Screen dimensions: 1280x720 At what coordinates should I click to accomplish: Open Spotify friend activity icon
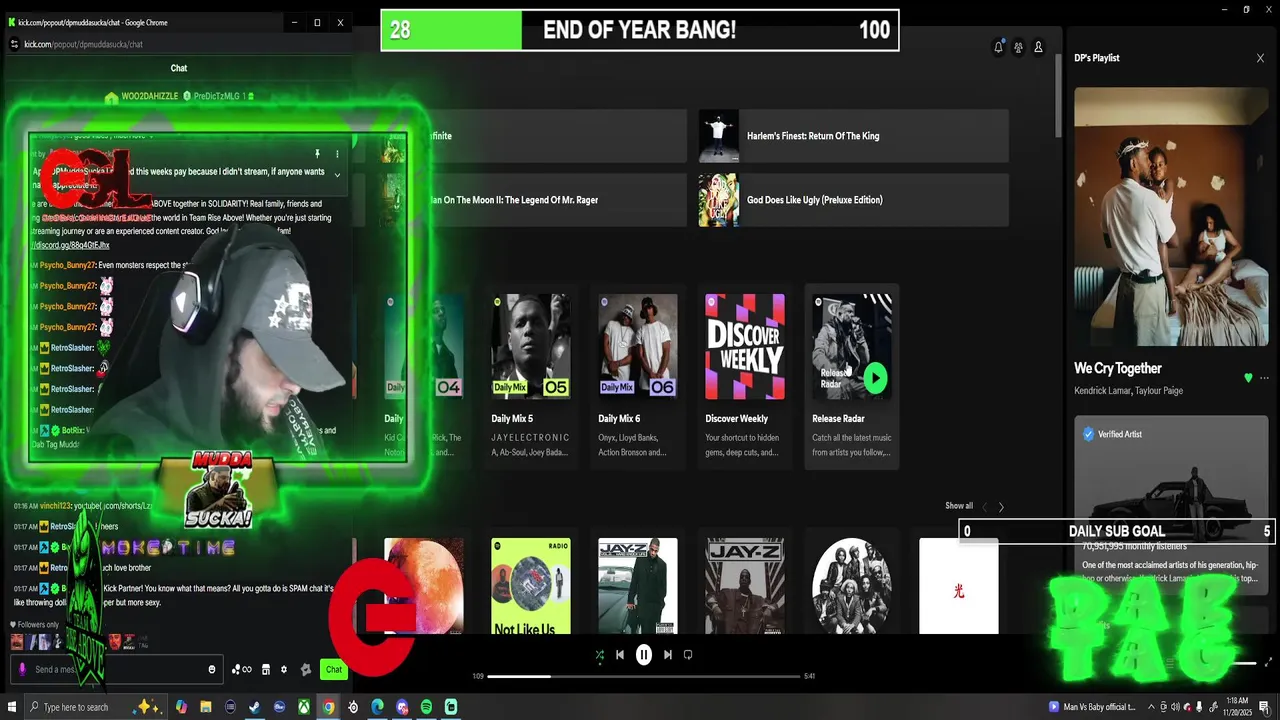[x=1018, y=47]
